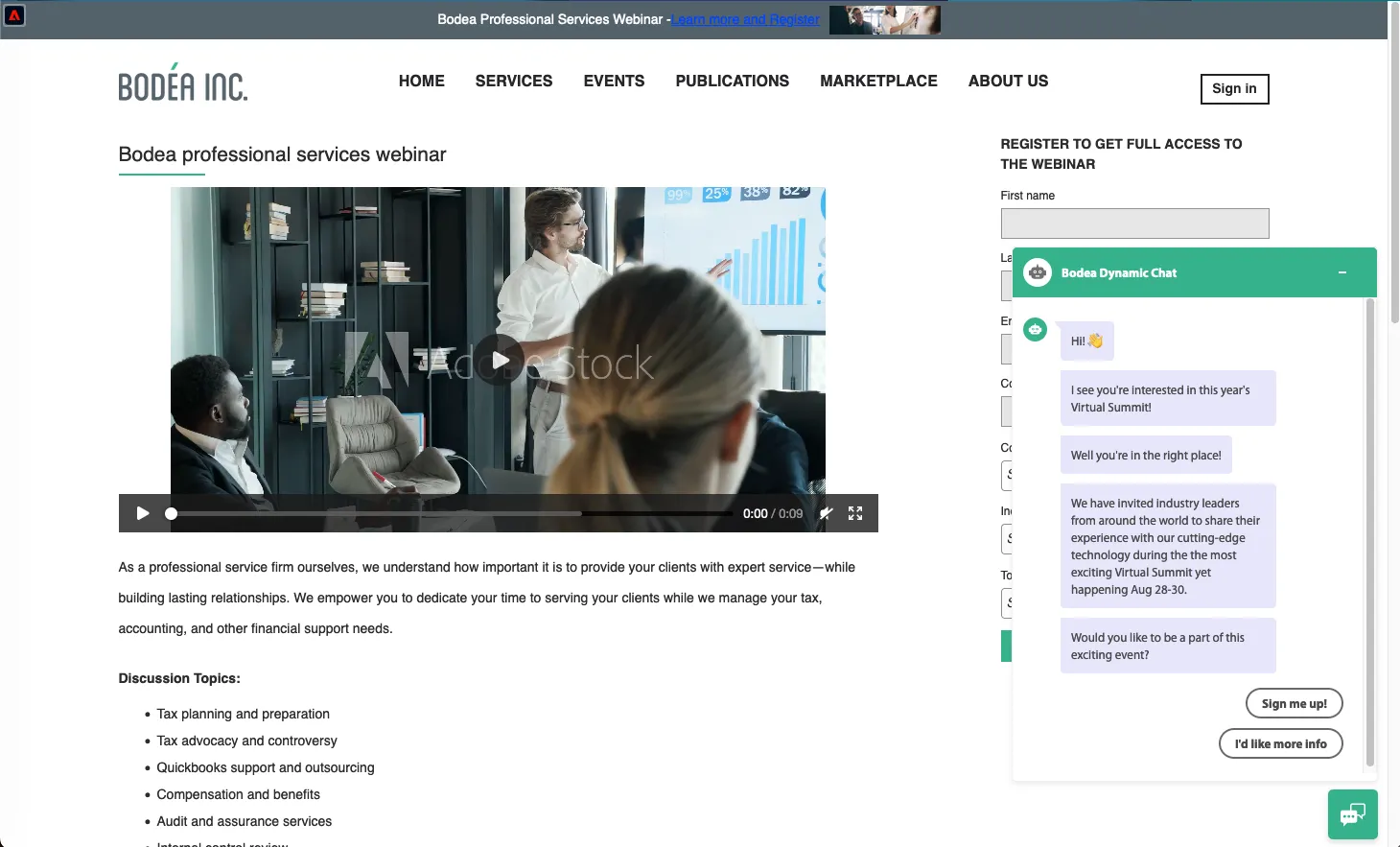This screenshot has width=1400, height=847.
Task: Click 'Well you're in the right place!' message
Action: [x=1146, y=456]
